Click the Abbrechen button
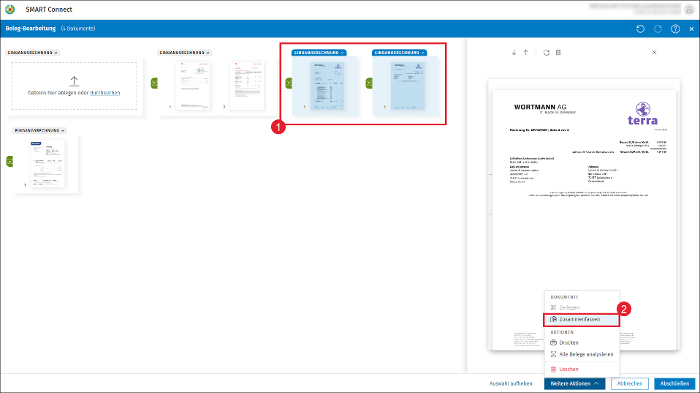700x393 pixels. point(629,384)
